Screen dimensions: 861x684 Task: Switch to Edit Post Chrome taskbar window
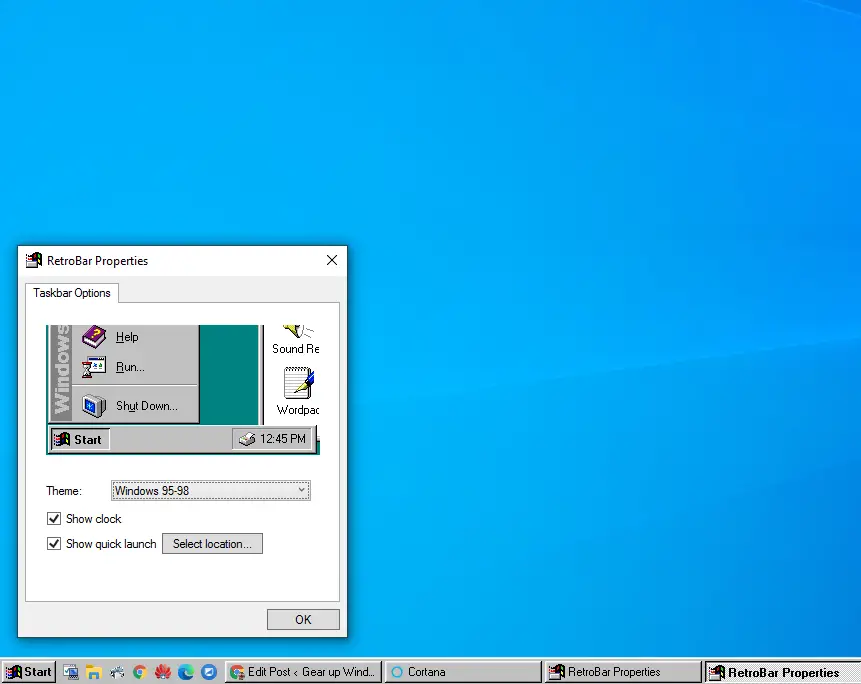(303, 672)
